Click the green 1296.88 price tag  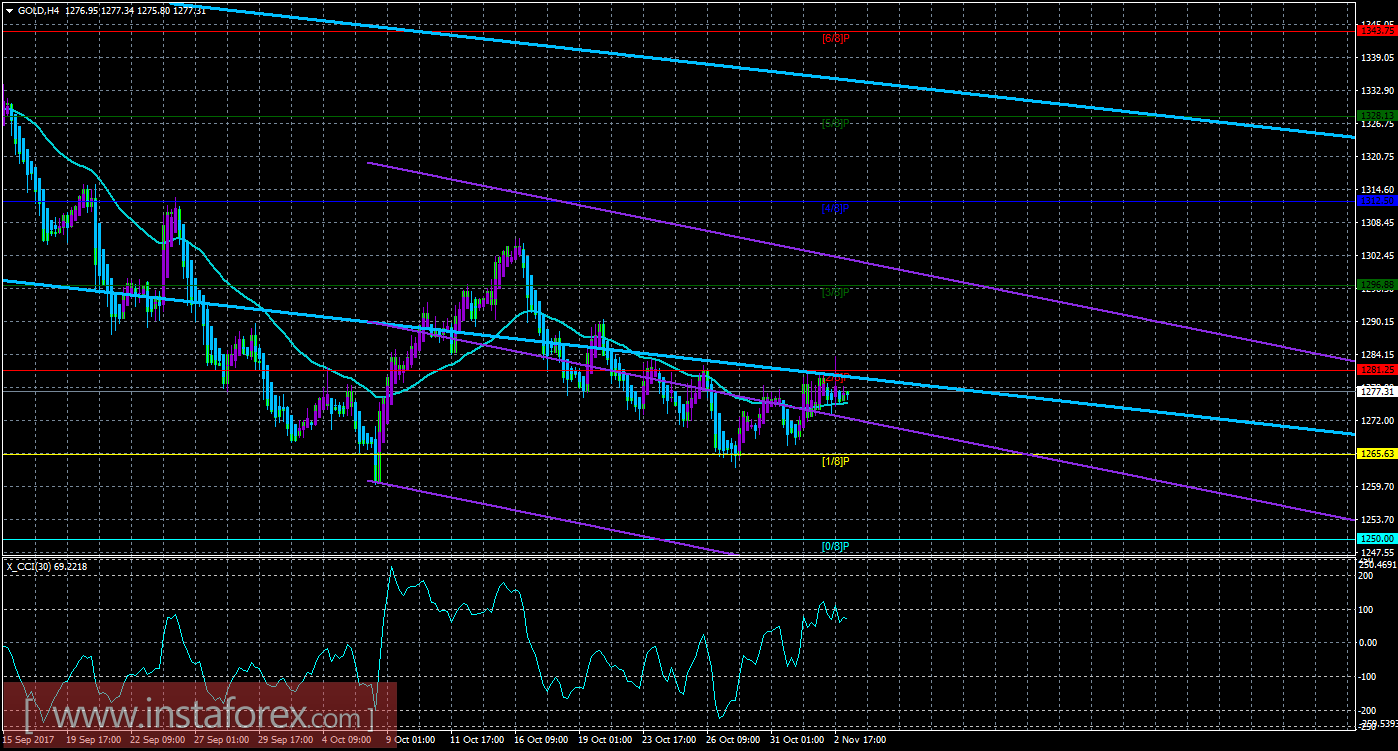(1376, 285)
